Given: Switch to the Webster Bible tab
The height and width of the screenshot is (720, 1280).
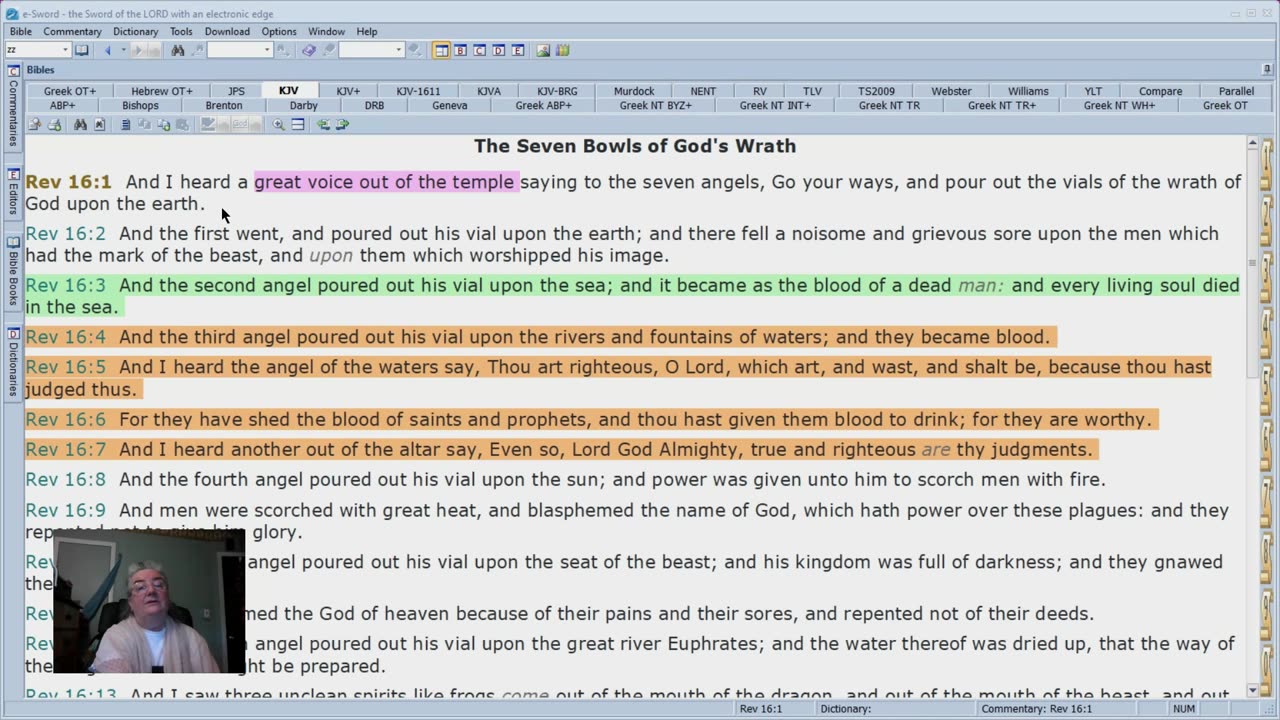Looking at the screenshot, I should coord(951,91).
